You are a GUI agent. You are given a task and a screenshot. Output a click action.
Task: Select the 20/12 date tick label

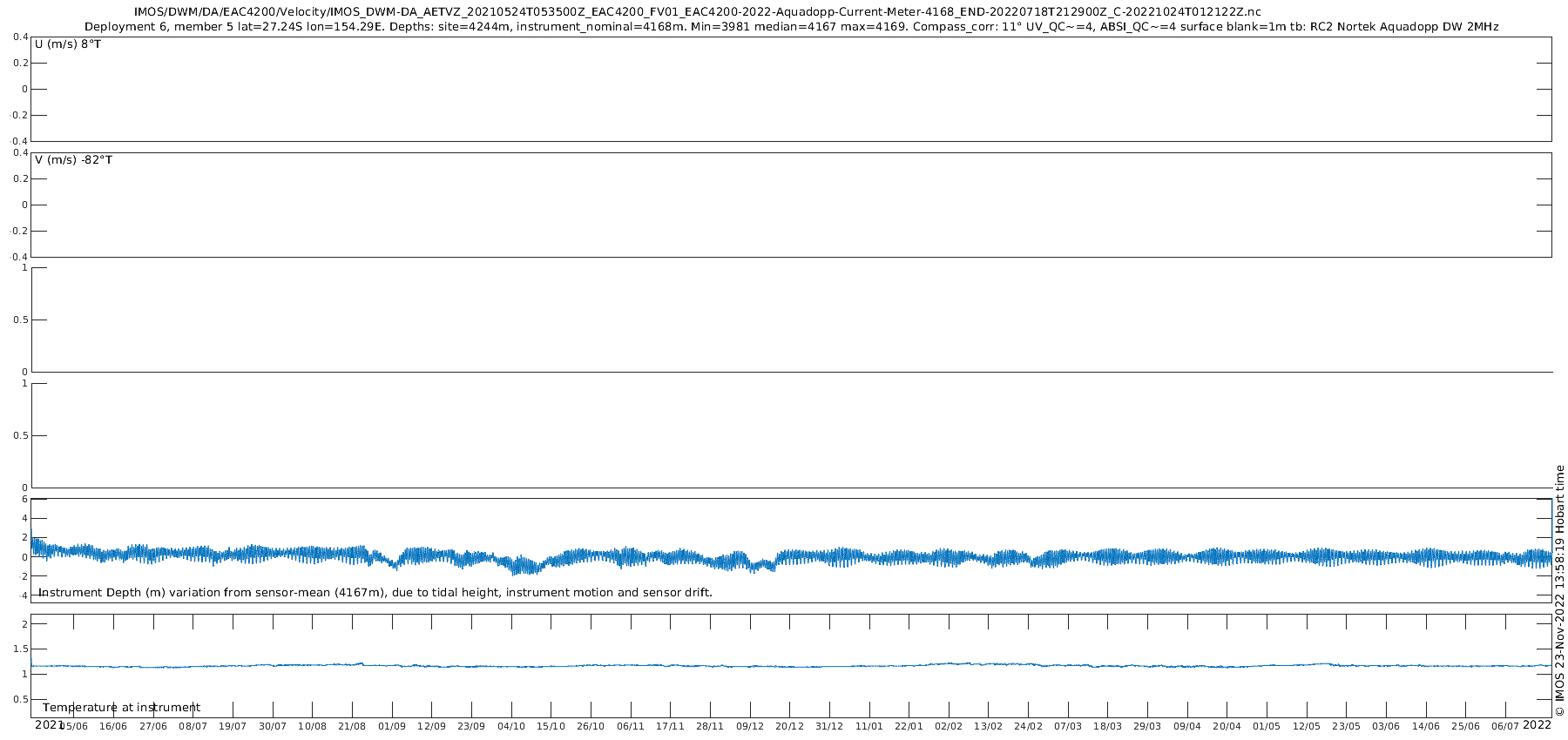[789, 726]
